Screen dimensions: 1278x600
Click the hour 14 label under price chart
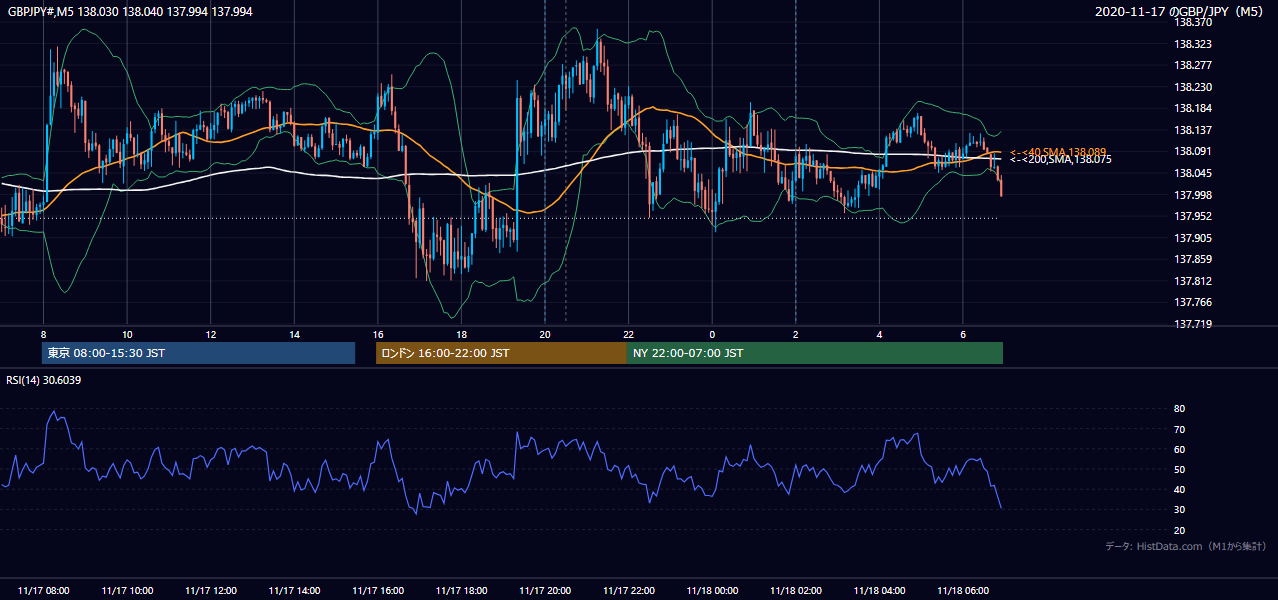coord(294,335)
